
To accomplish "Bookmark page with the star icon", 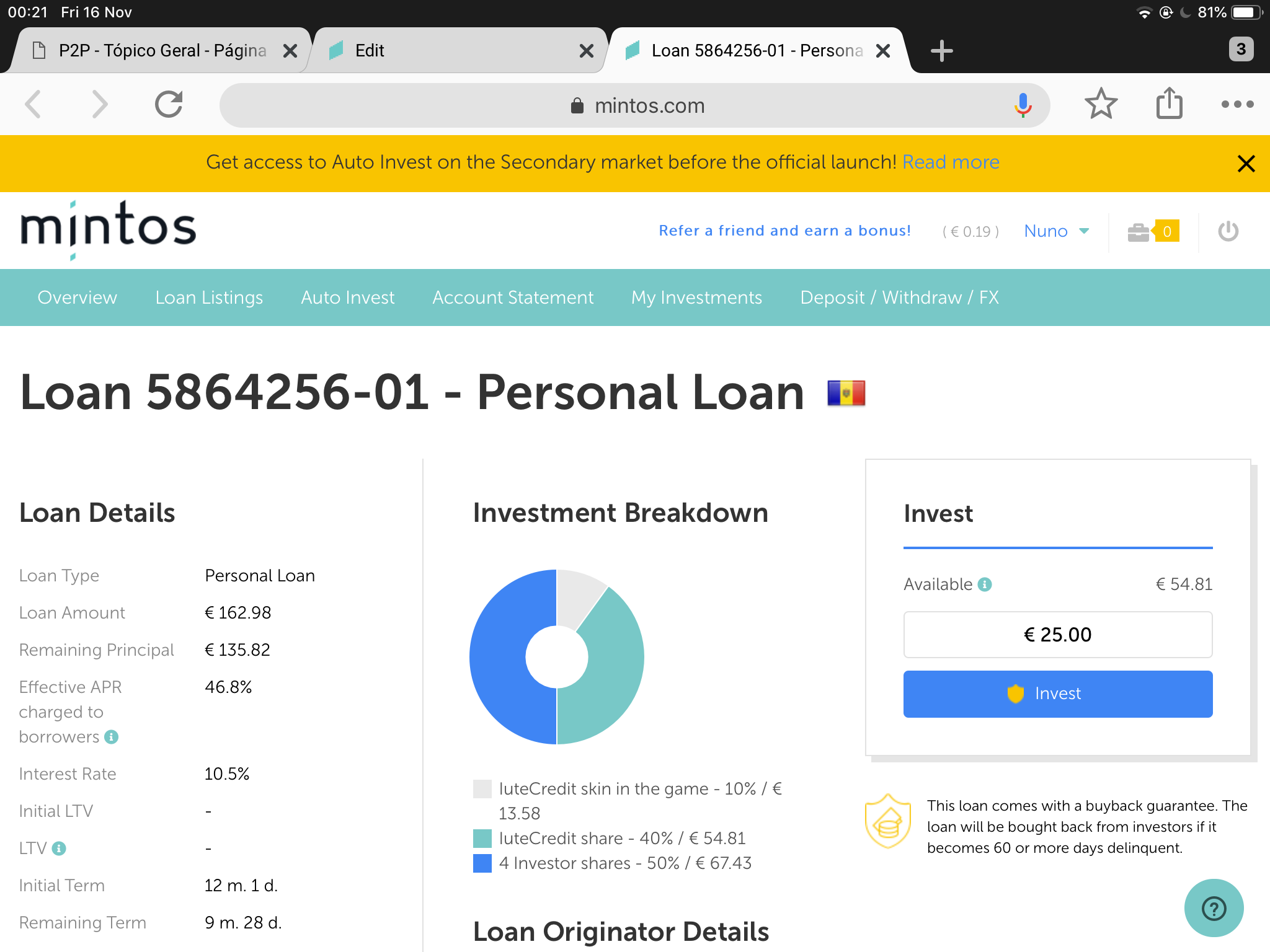I will point(1101,104).
